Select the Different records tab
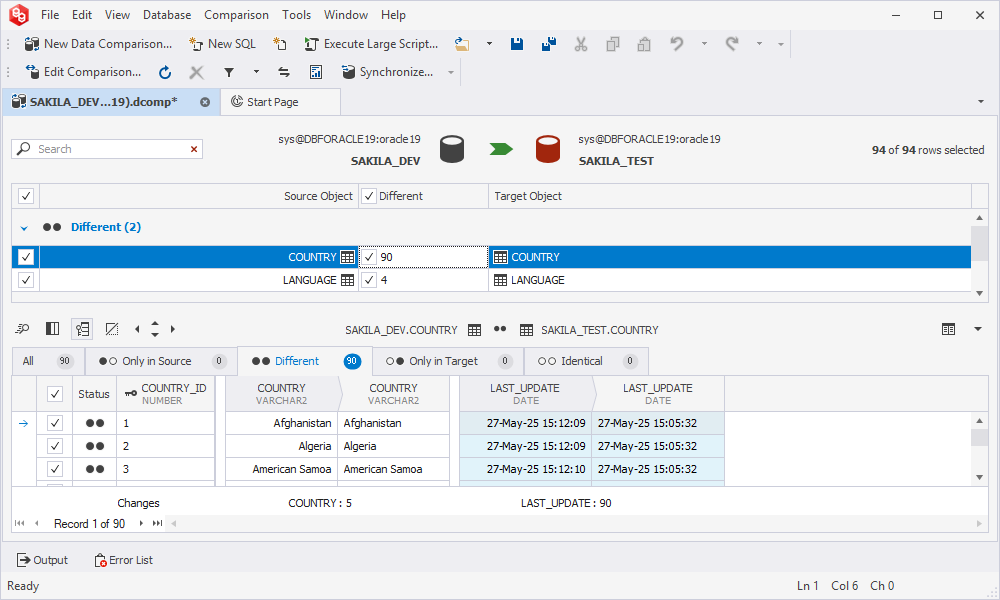The height and width of the screenshot is (600, 1000). pyautogui.click(x=305, y=361)
